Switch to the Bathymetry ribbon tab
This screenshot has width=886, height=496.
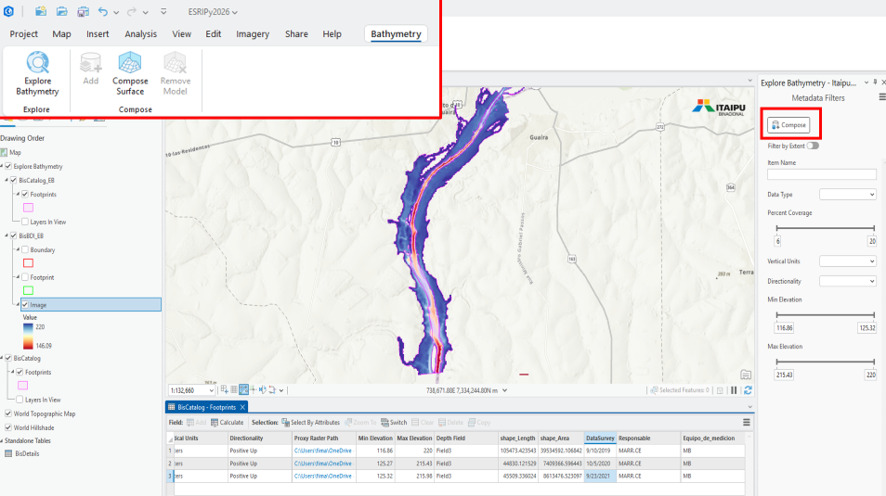396,34
